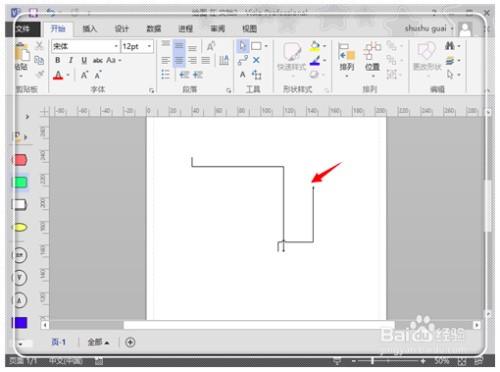Switch to the 设计 ribbon tab

tap(122, 29)
